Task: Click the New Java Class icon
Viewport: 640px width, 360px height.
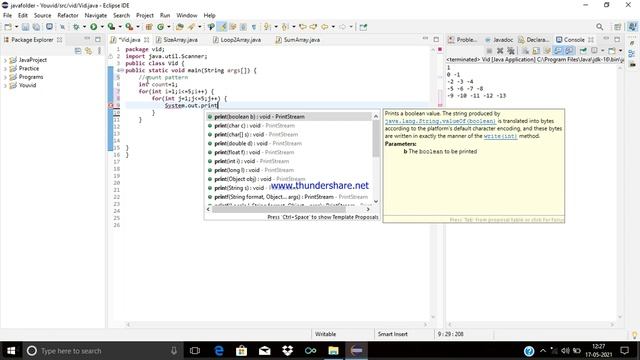Action: (160, 27)
